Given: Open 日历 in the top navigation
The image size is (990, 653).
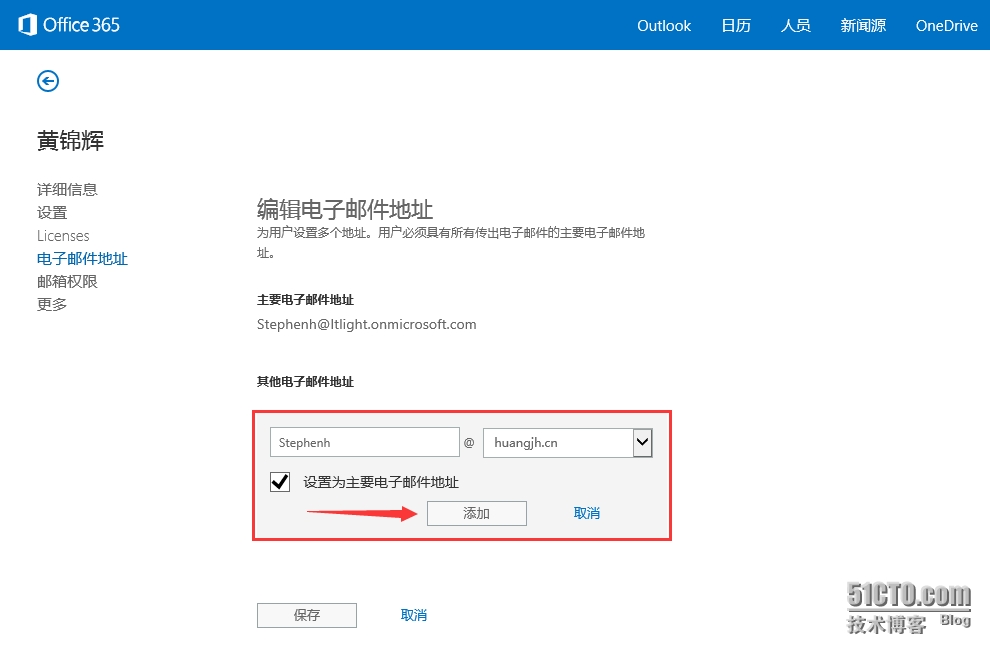Looking at the screenshot, I should click(736, 26).
